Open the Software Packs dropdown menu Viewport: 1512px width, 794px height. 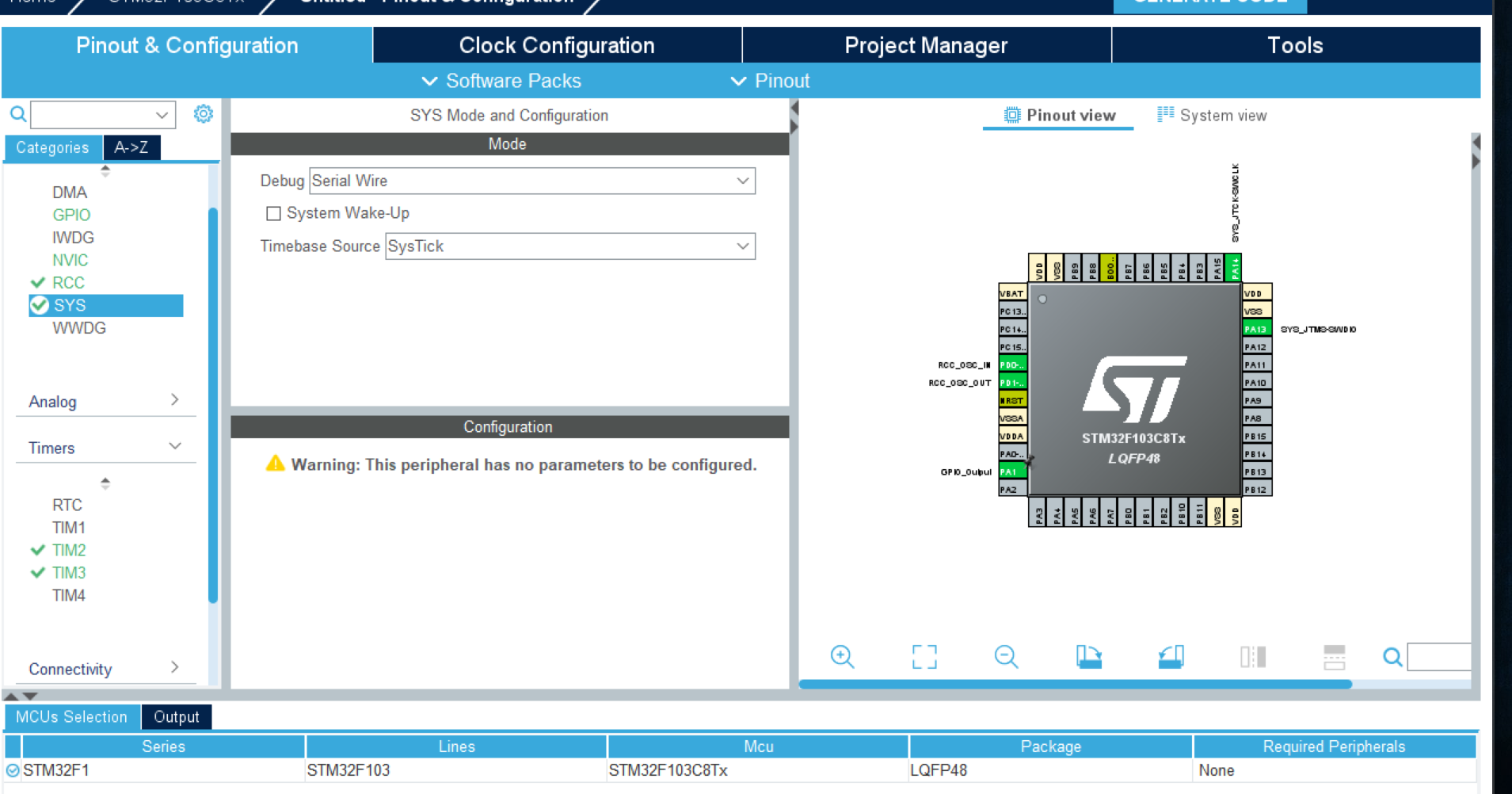[x=501, y=81]
